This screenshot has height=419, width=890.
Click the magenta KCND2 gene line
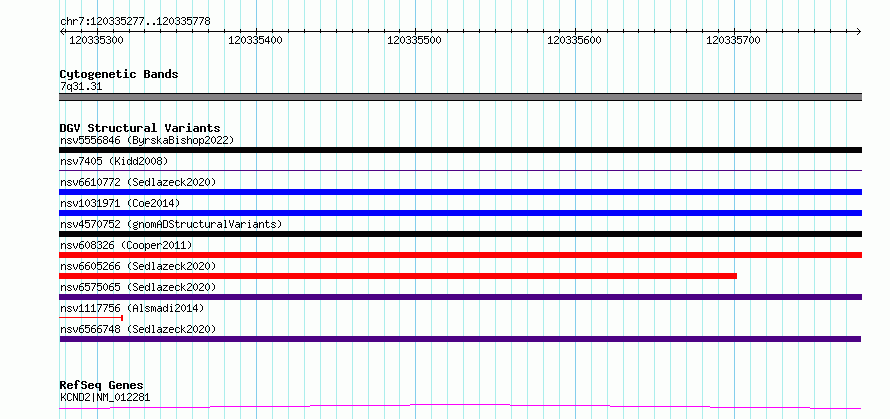point(460,406)
